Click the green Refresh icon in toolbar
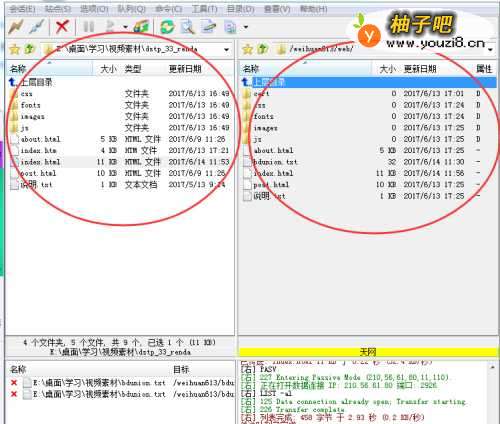This screenshot has height=424, width=500. (167, 27)
